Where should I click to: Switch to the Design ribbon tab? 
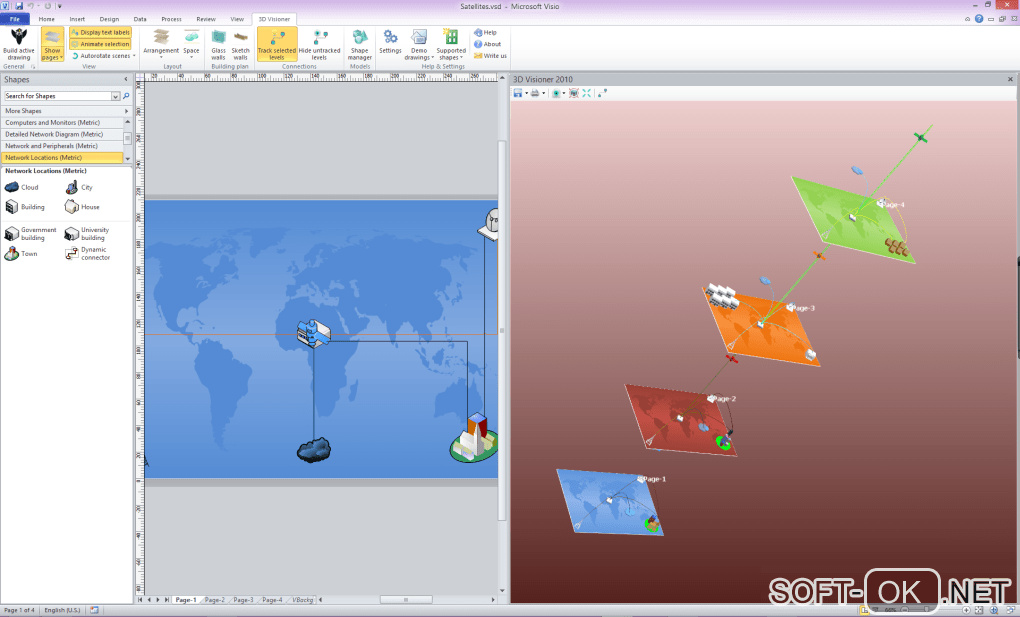[109, 19]
